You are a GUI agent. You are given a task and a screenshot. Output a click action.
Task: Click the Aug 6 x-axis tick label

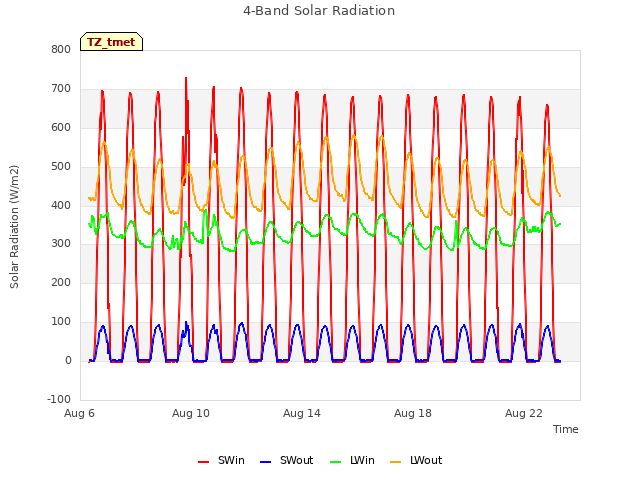(x=79, y=413)
